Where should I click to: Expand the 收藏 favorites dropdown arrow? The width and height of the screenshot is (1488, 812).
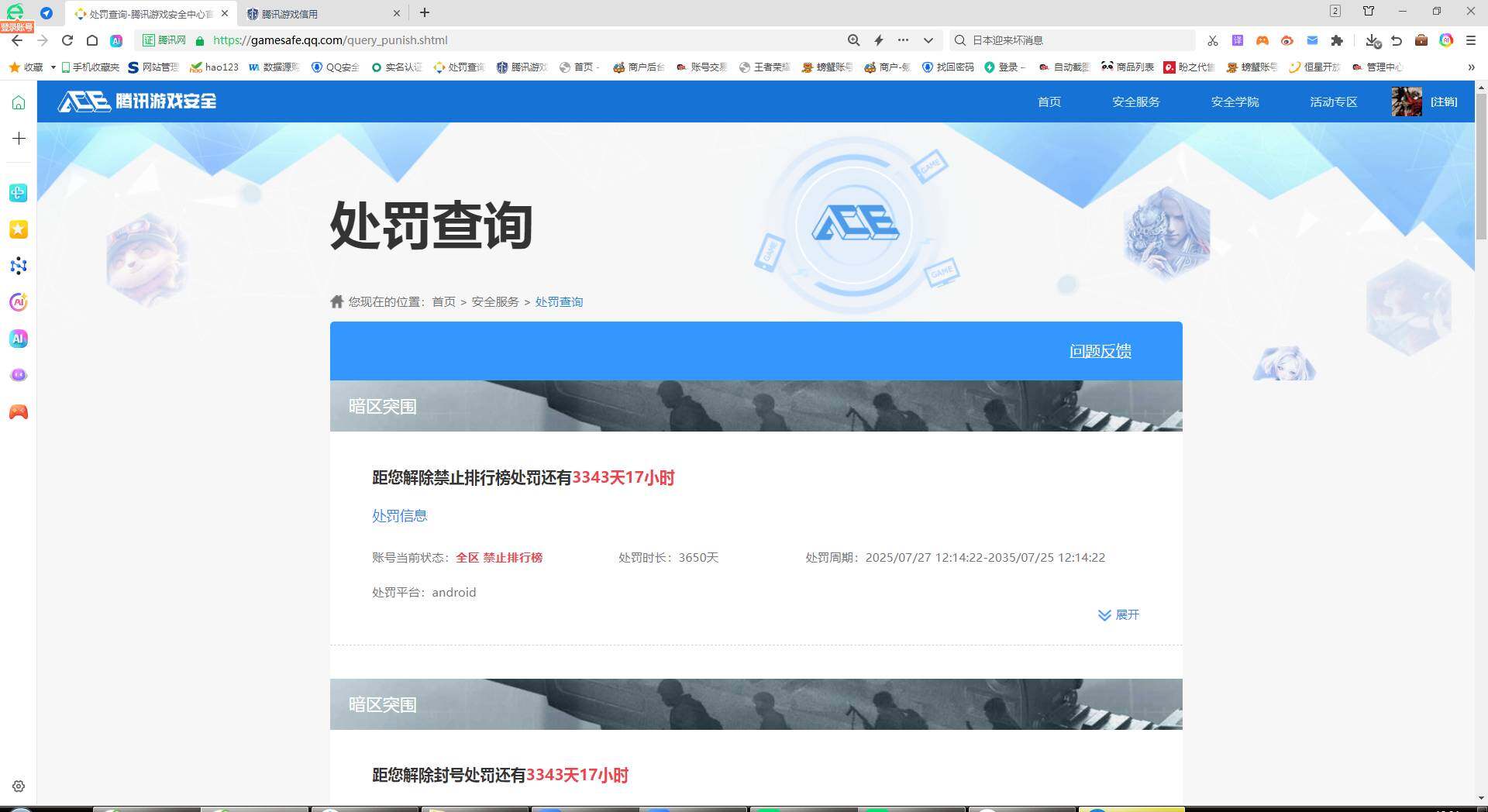tap(53, 67)
